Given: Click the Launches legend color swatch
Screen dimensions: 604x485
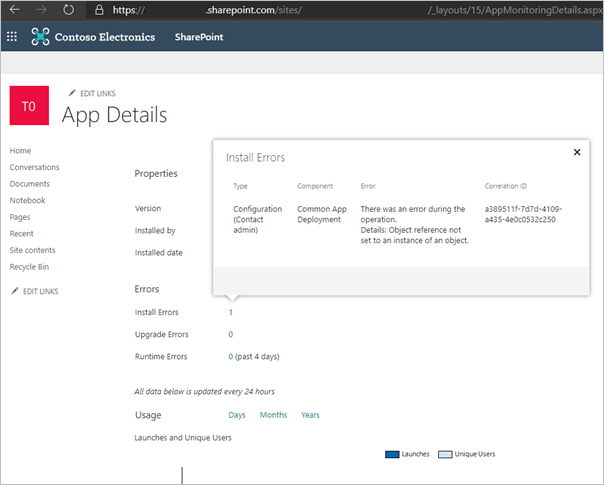Looking at the screenshot, I should pos(392,455).
